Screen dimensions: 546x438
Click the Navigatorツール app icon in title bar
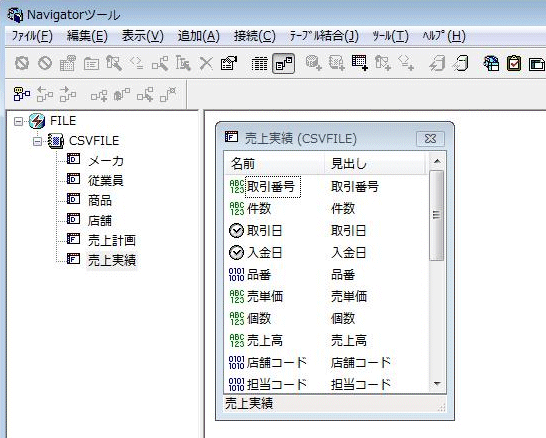point(16,15)
